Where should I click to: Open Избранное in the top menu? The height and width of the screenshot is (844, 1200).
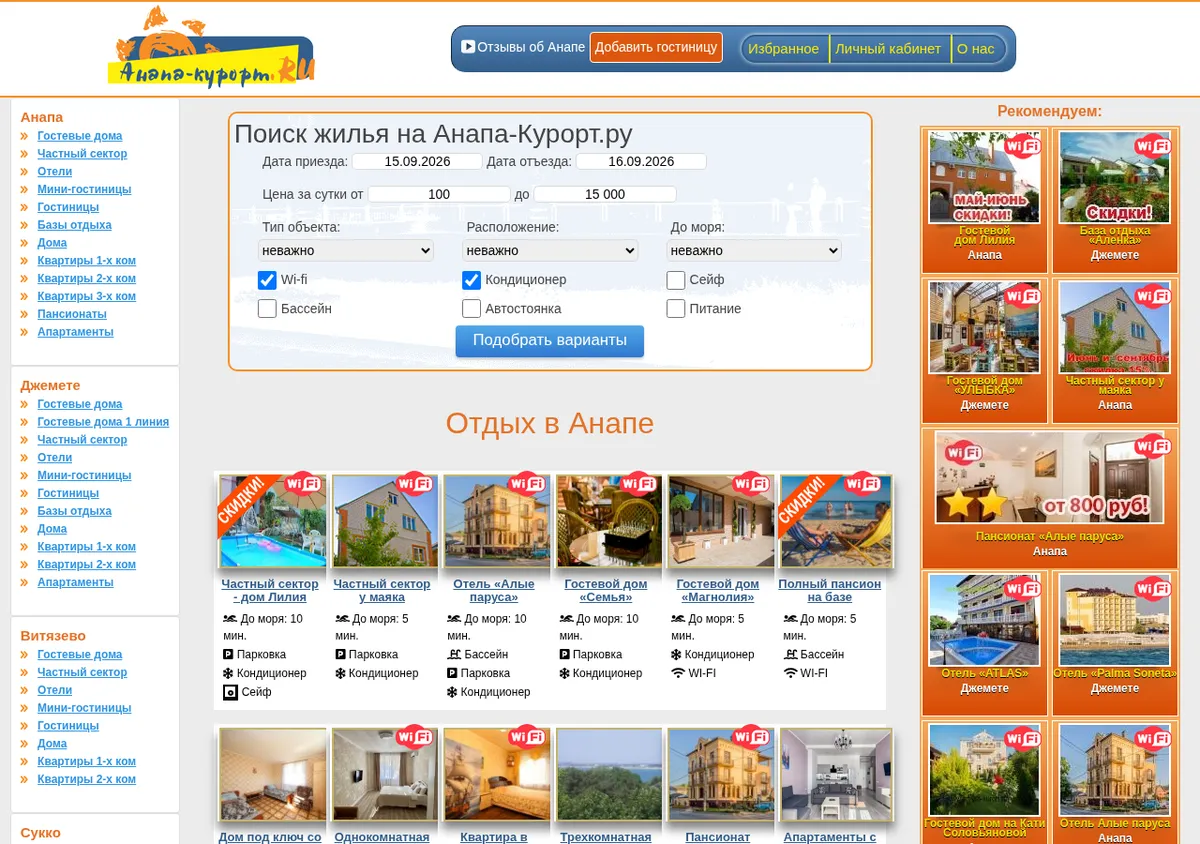coord(783,48)
